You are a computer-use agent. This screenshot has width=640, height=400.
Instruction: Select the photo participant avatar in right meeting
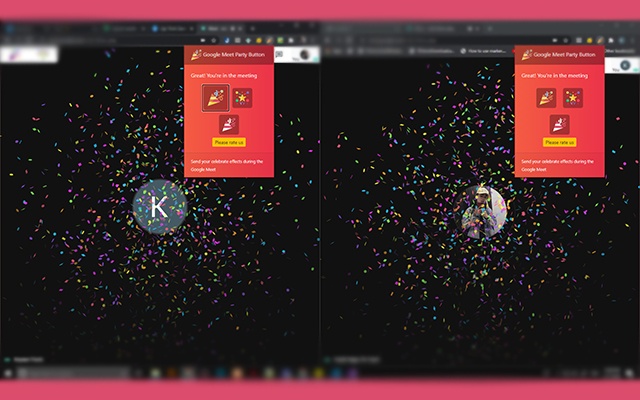pyautogui.click(x=482, y=212)
